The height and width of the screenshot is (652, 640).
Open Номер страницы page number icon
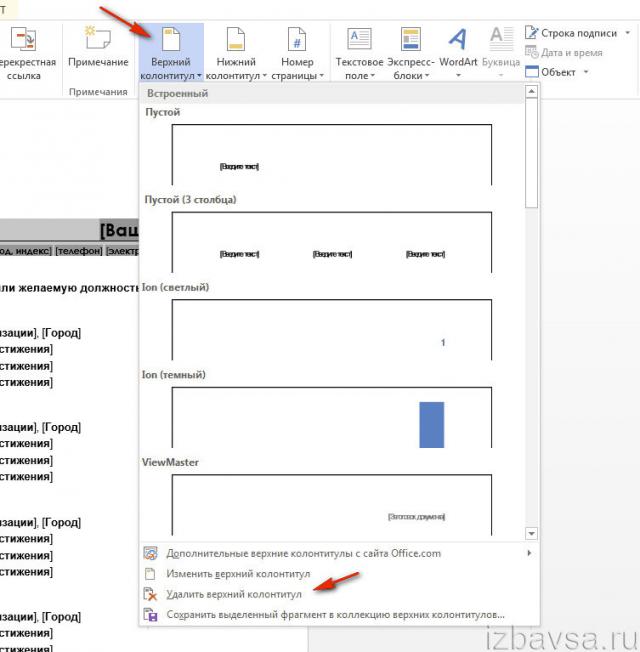click(x=297, y=40)
